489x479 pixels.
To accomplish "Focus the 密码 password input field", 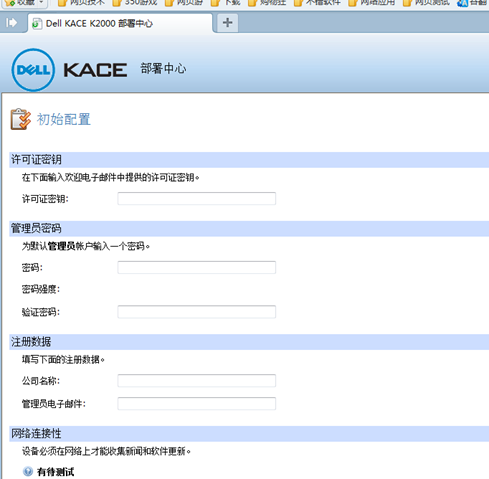I will click(197, 267).
